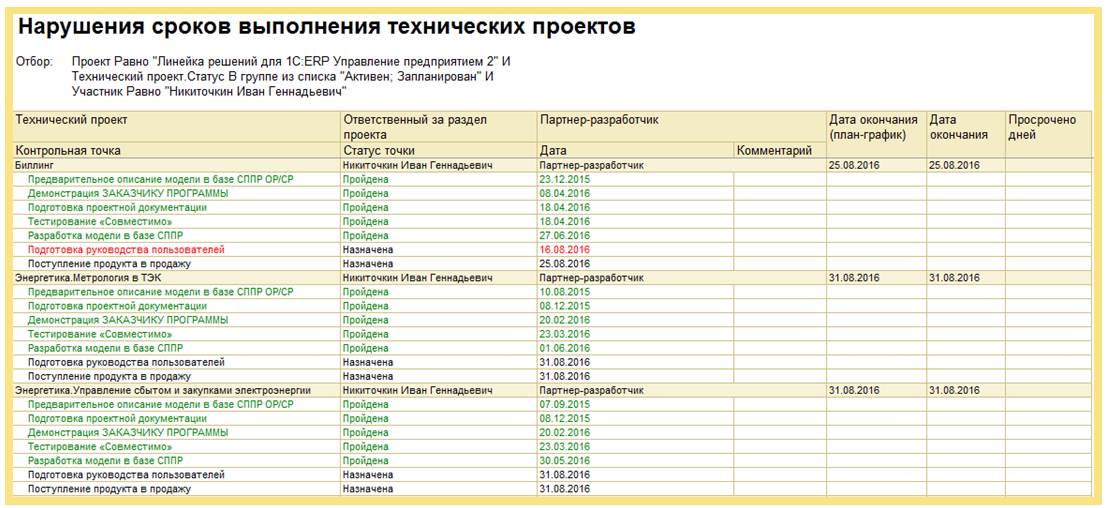
Task: Click the date "27.06.2016"
Action: [x=564, y=235]
